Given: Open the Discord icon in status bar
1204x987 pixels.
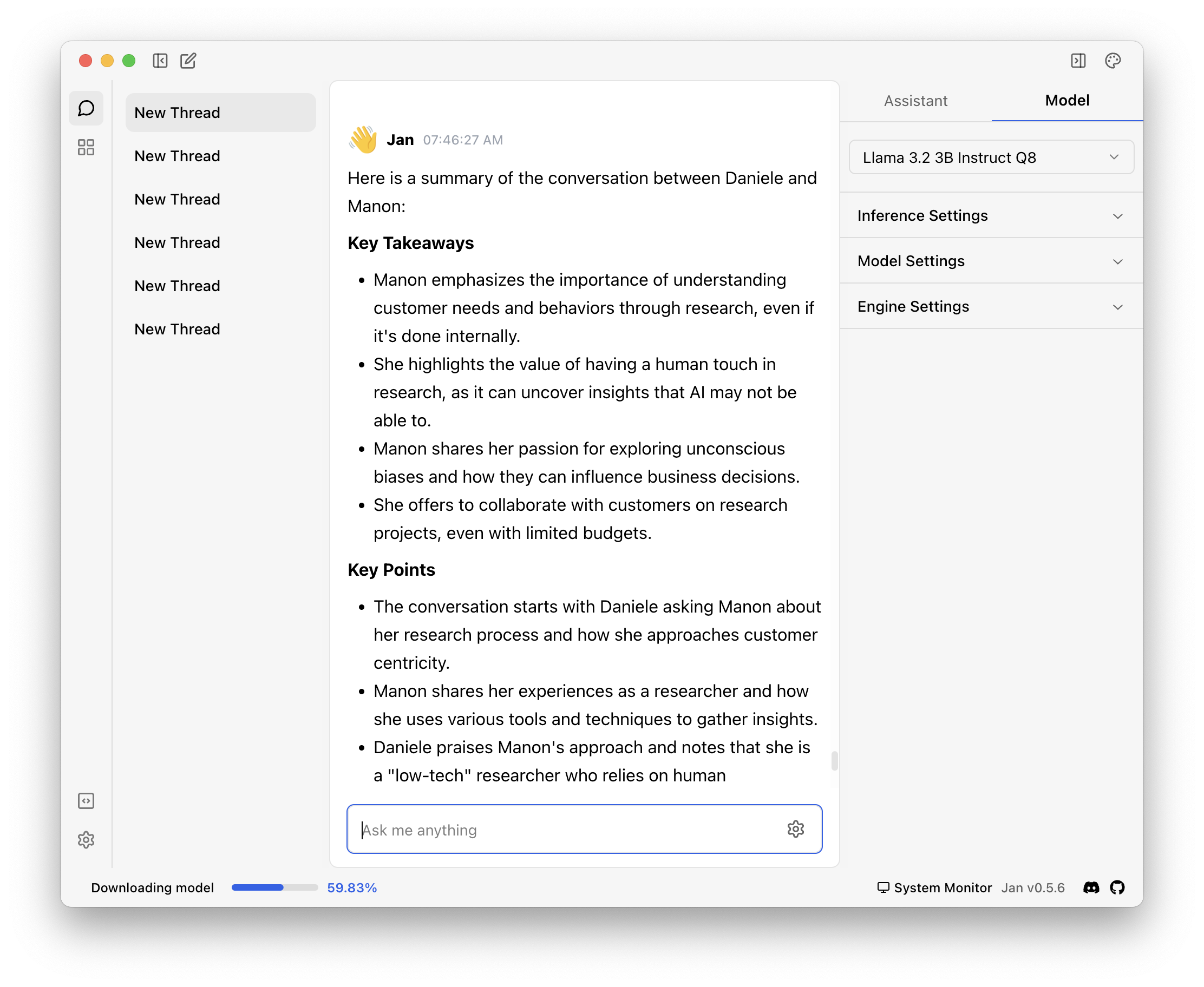Looking at the screenshot, I should click(x=1091, y=887).
